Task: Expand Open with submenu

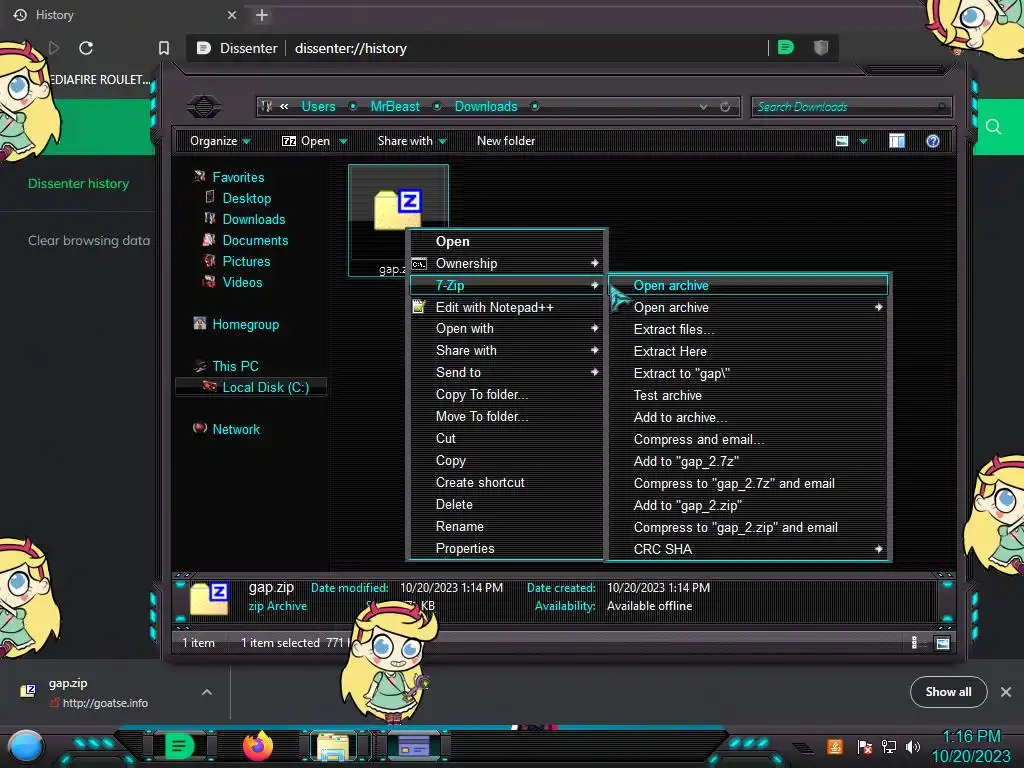Action: 505,328
